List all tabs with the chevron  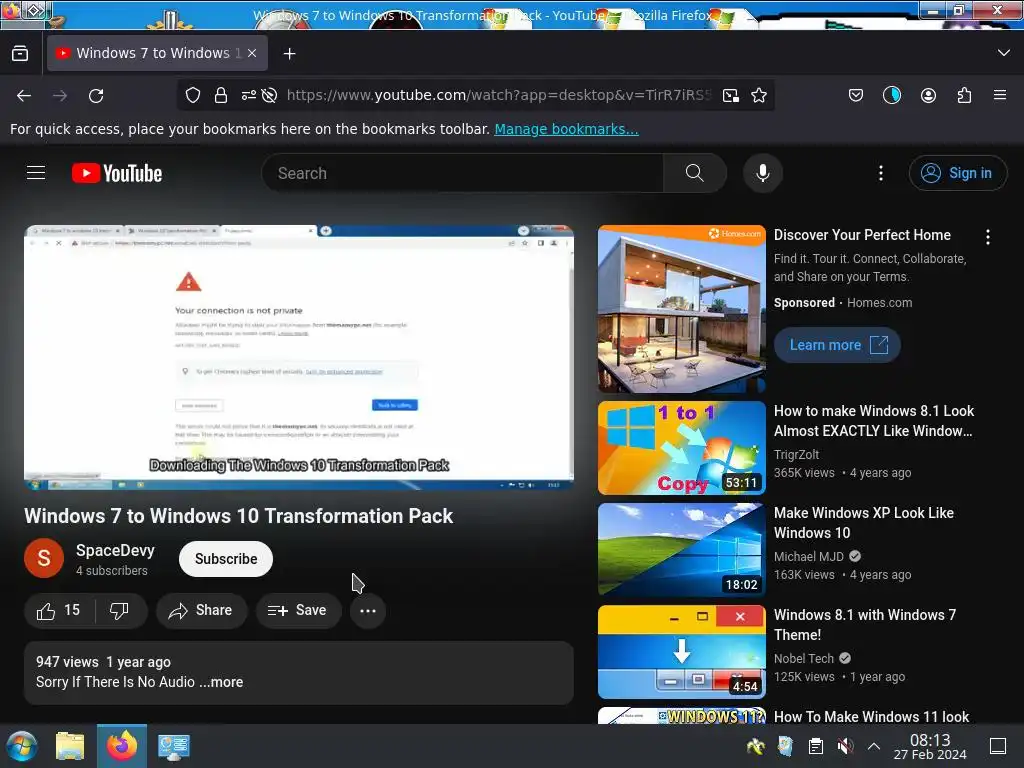(1004, 53)
